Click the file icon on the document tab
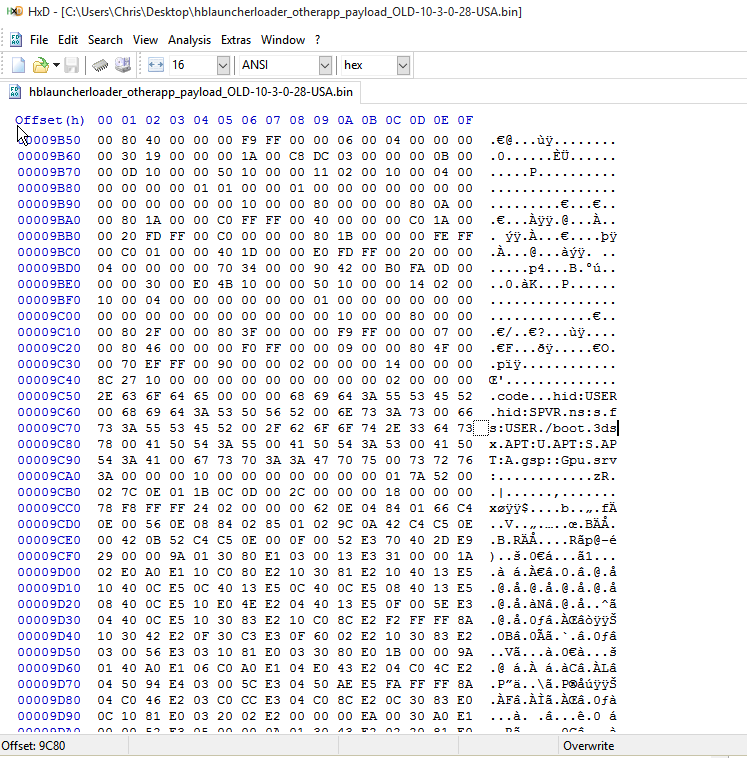Image resolution: width=747 pixels, height=758 pixels. tap(15, 92)
